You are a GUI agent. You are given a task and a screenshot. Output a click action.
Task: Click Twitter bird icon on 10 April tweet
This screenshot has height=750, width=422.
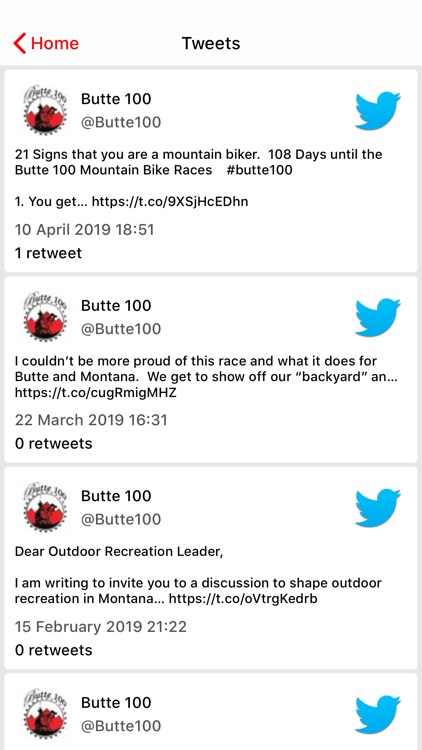tap(378, 111)
